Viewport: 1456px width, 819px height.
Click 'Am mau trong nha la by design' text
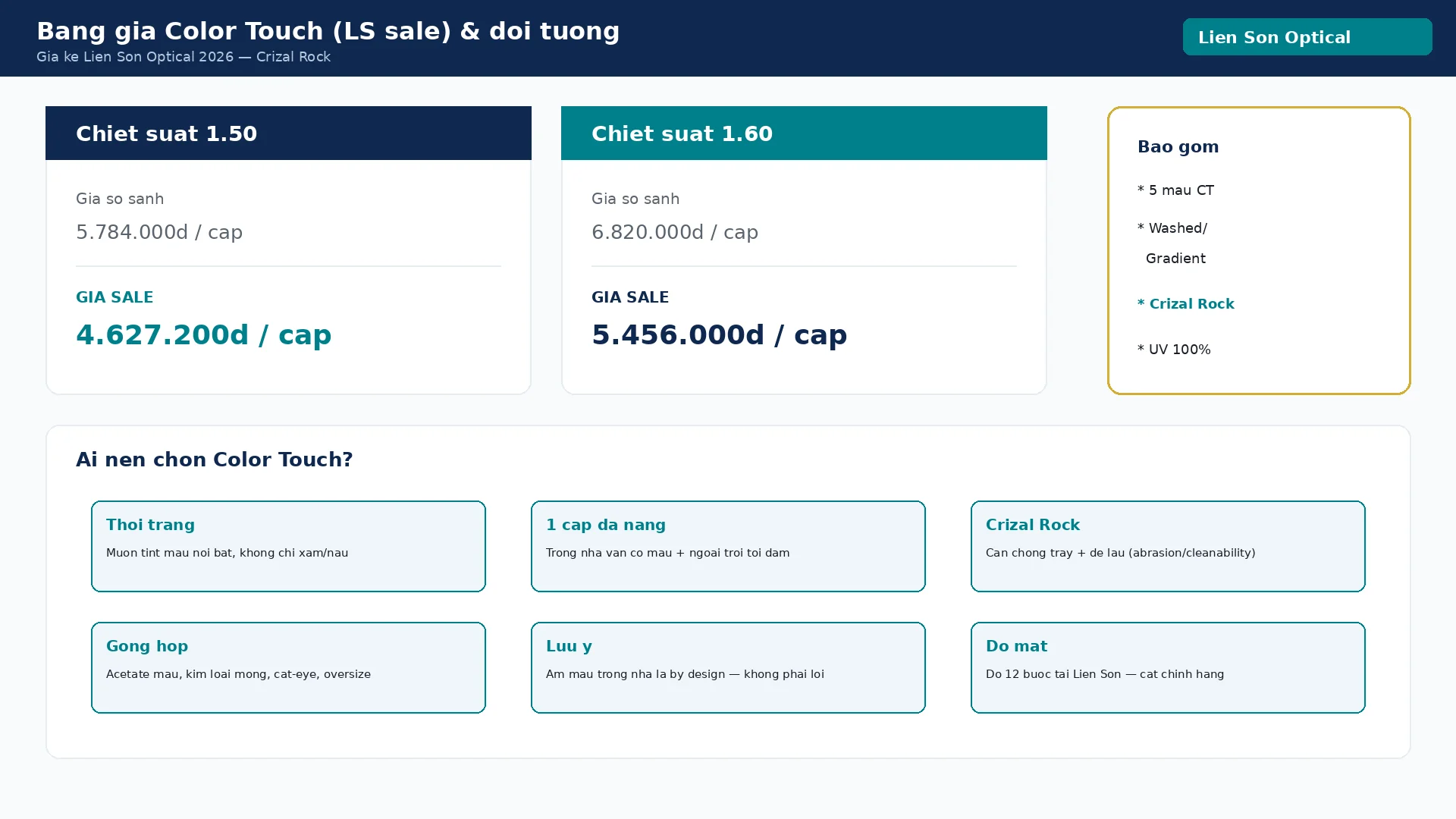(685, 674)
